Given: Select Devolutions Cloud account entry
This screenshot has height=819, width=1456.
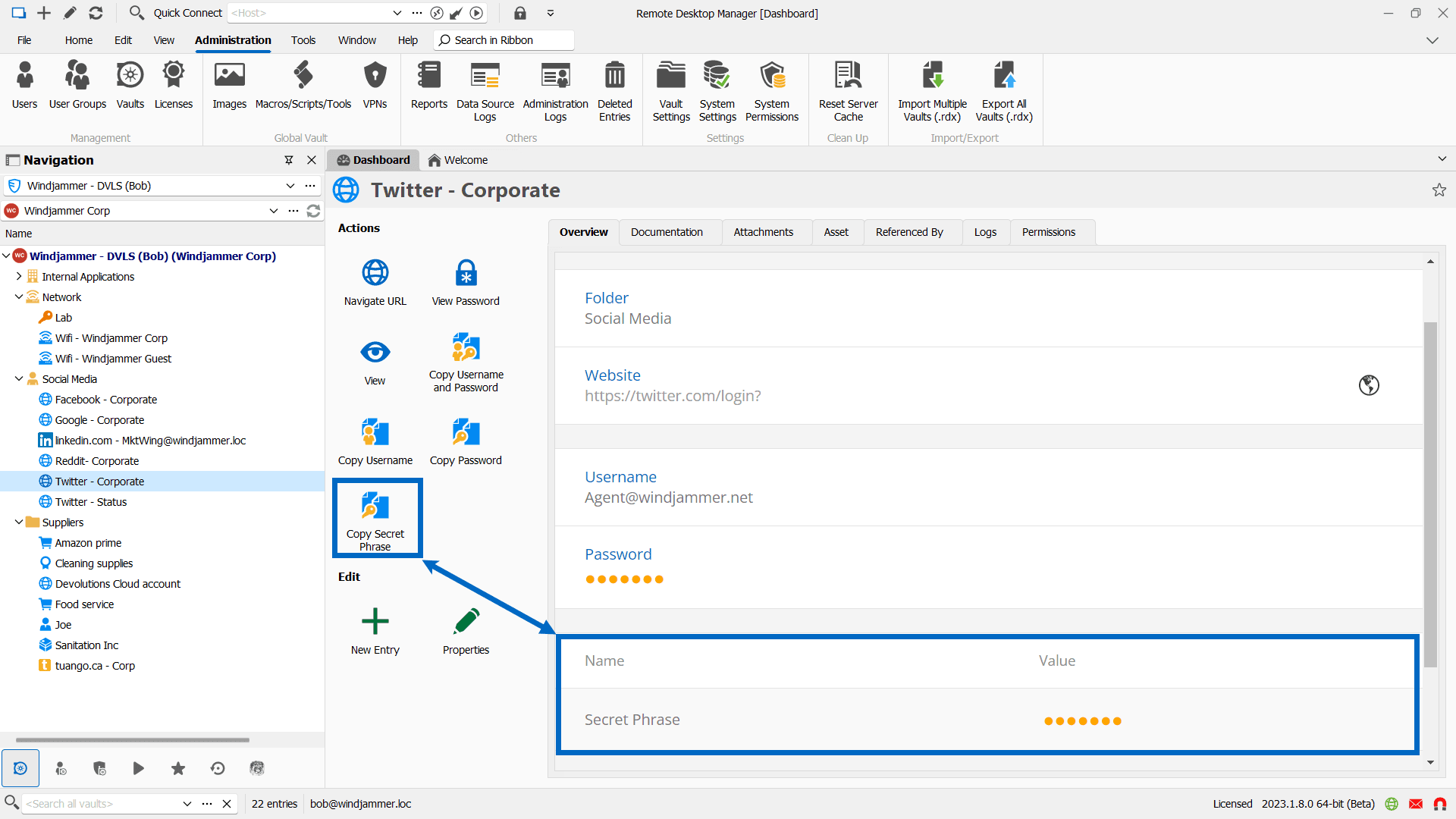Looking at the screenshot, I should [118, 584].
